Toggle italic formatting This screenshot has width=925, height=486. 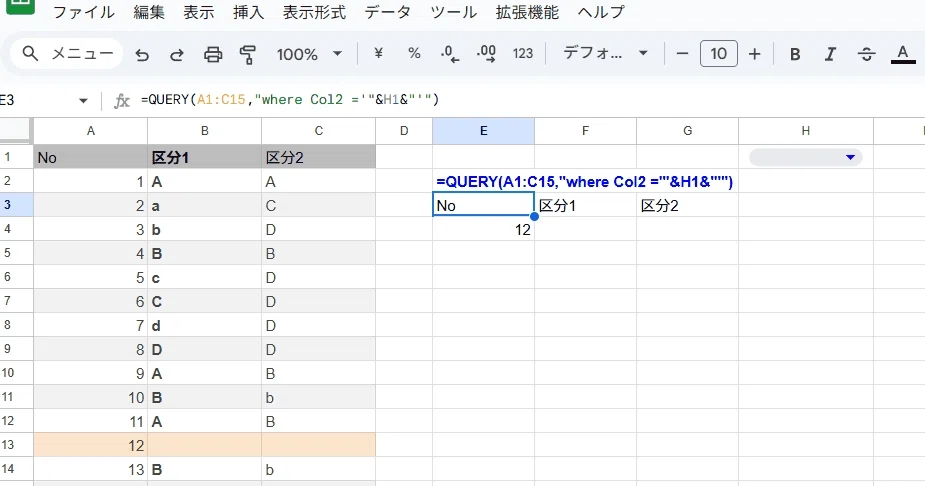[x=830, y=54]
